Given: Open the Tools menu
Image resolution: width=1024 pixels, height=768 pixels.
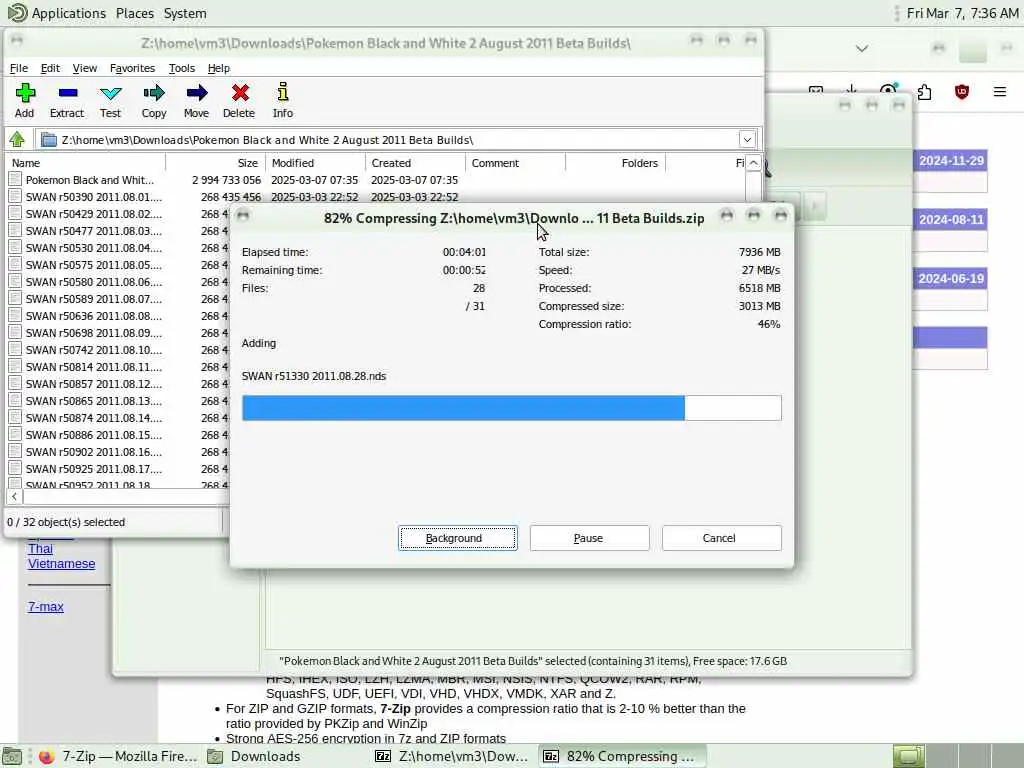Looking at the screenshot, I should (182, 68).
